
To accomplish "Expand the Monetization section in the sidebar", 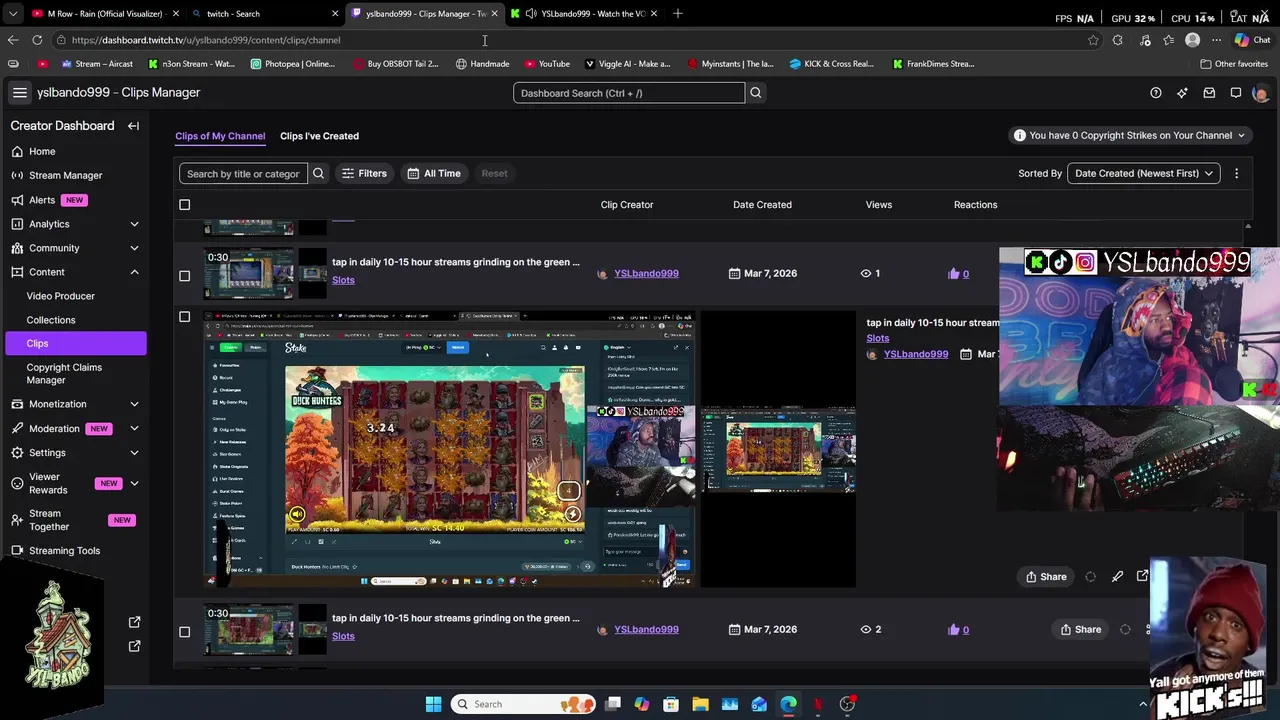I will pos(134,404).
